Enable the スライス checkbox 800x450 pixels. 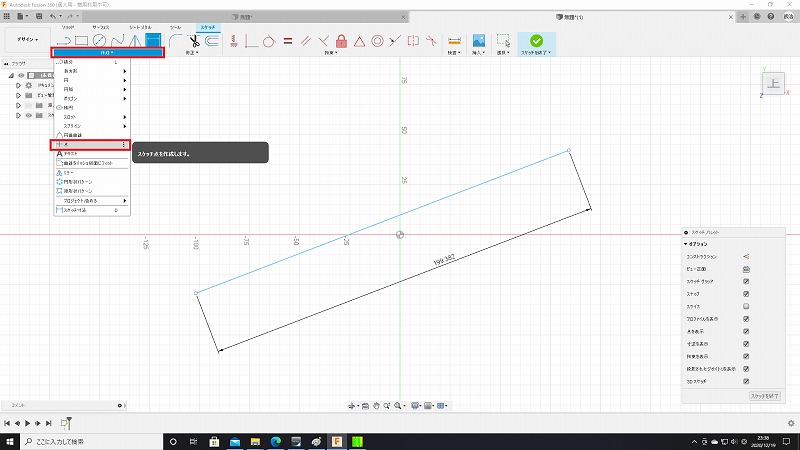[746, 307]
